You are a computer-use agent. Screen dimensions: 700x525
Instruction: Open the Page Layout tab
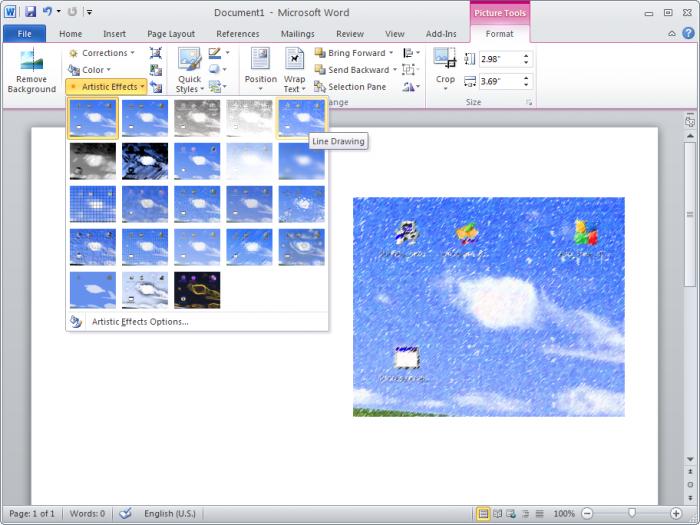coord(170,34)
